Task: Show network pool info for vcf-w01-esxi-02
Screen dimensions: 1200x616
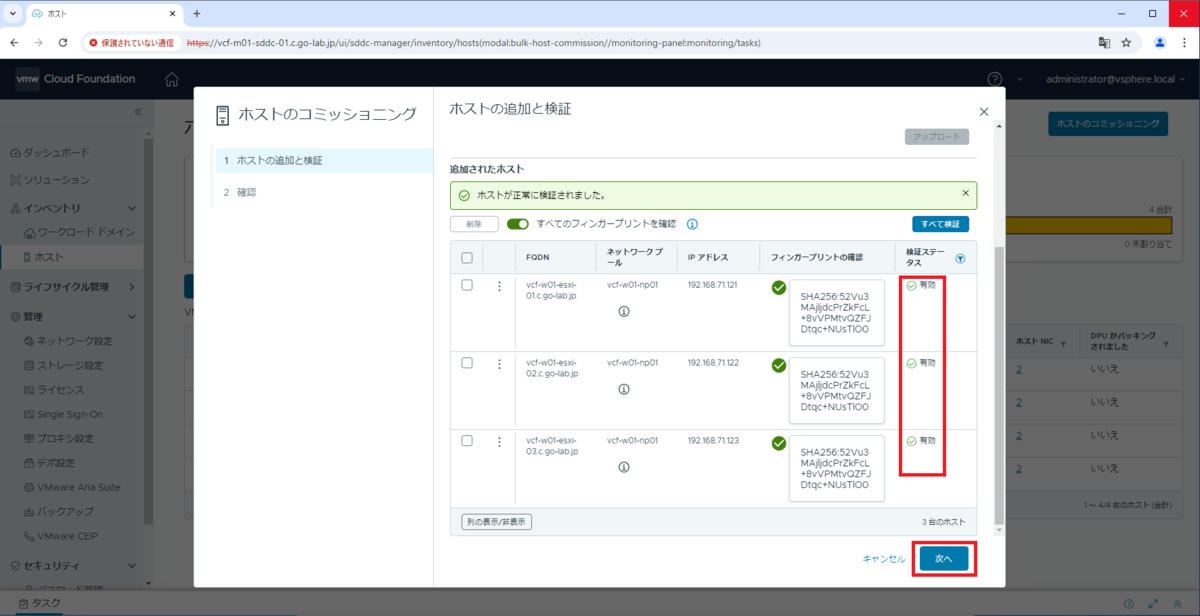Action: point(624,389)
